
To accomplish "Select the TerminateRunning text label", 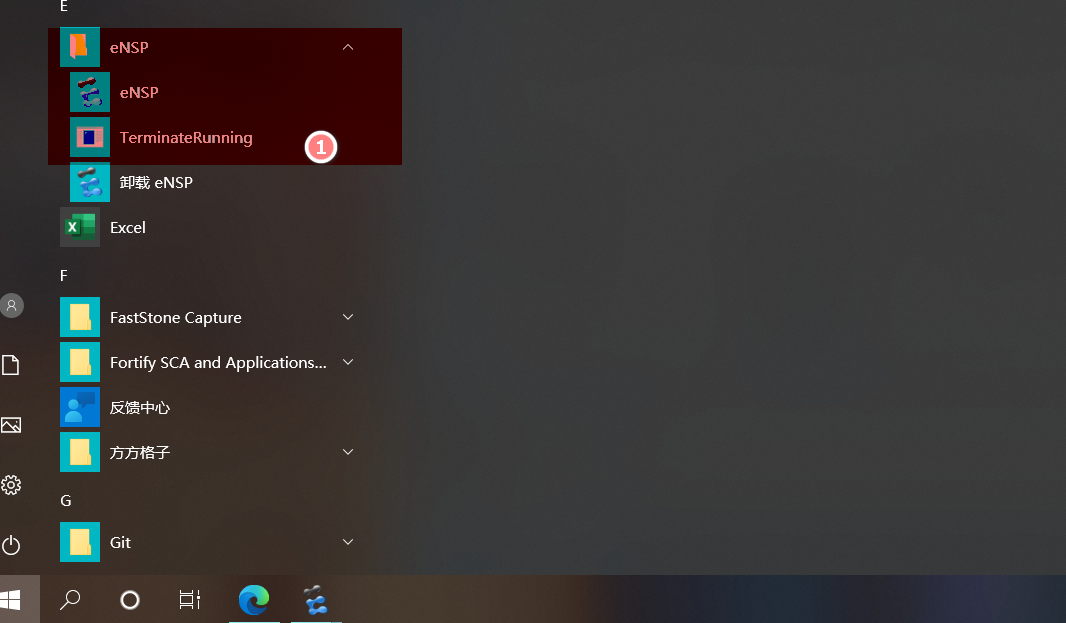I will 186,137.
